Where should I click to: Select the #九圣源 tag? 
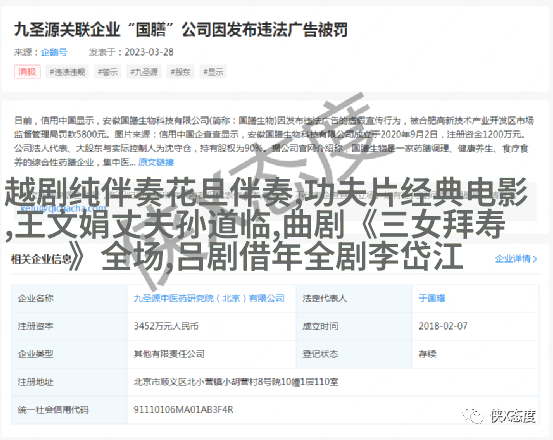144,72
